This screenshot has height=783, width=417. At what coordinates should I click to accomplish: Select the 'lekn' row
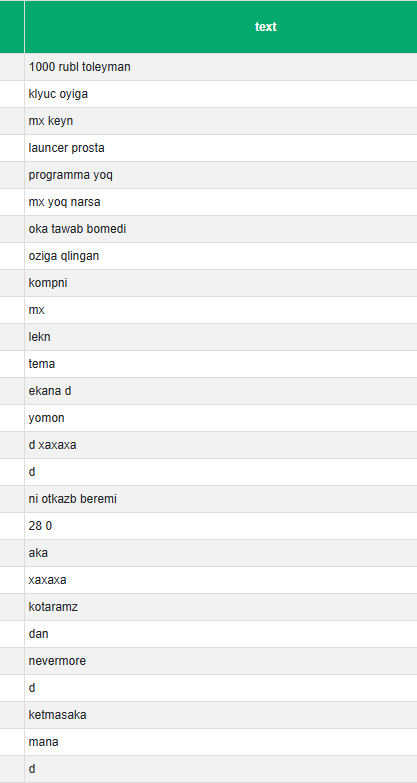[221, 337]
